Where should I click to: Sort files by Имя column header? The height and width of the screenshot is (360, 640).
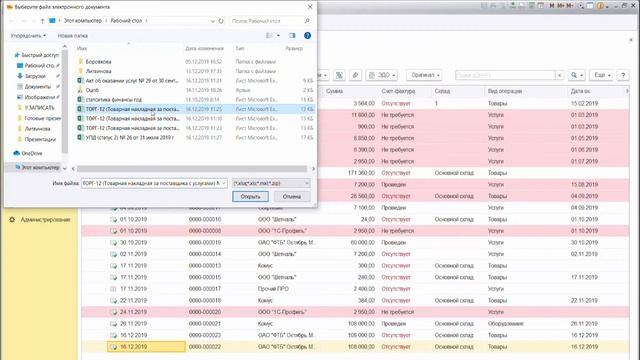(x=82, y=48)
